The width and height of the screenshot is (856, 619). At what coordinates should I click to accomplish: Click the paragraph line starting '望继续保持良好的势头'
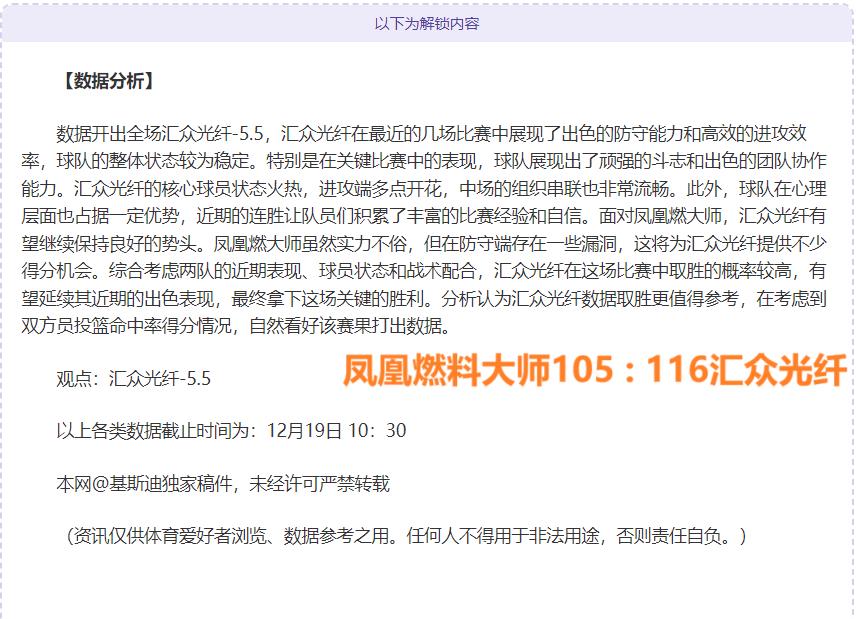424,243
